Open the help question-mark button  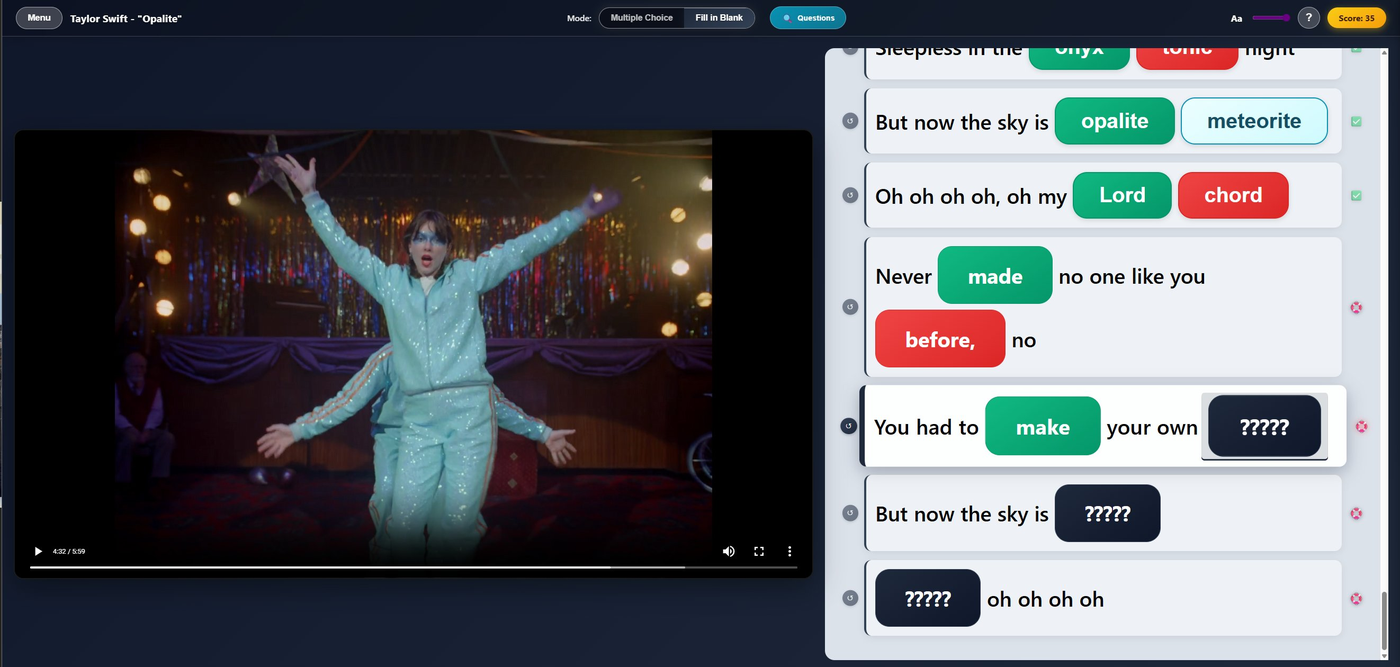(x=1308, y=18)
